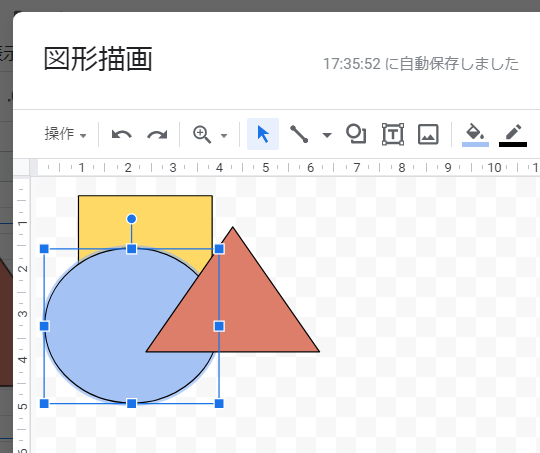Click the zoom magnifier icon
Image resolution: width=540 pixels, height=453 pixels.
pos(202,134)
